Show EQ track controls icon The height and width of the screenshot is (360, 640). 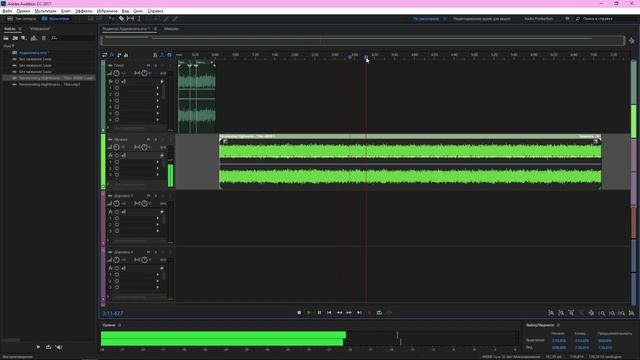(126, 55)
